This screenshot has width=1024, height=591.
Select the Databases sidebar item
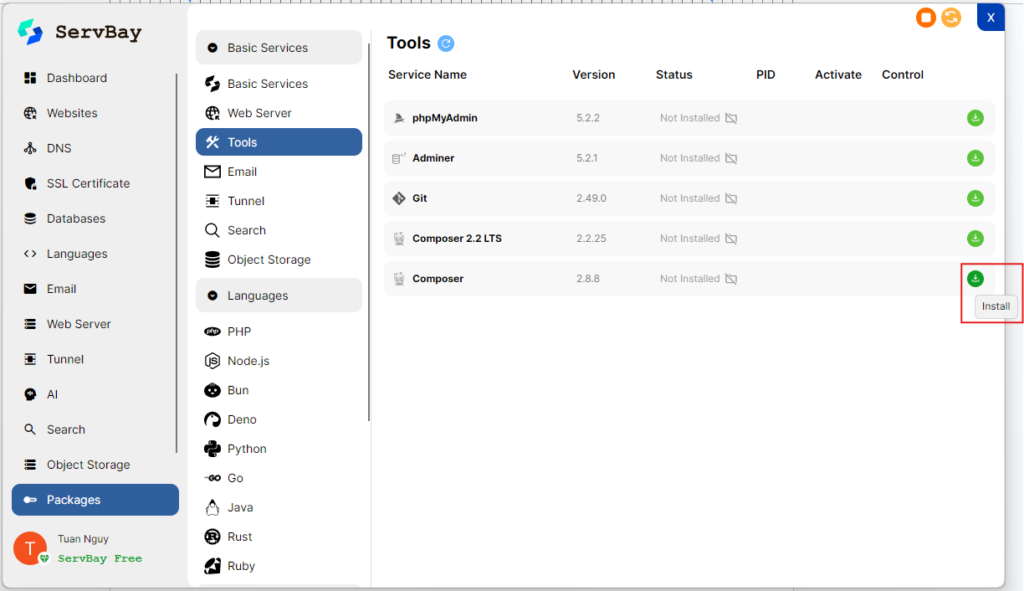[x=76, y=218]
